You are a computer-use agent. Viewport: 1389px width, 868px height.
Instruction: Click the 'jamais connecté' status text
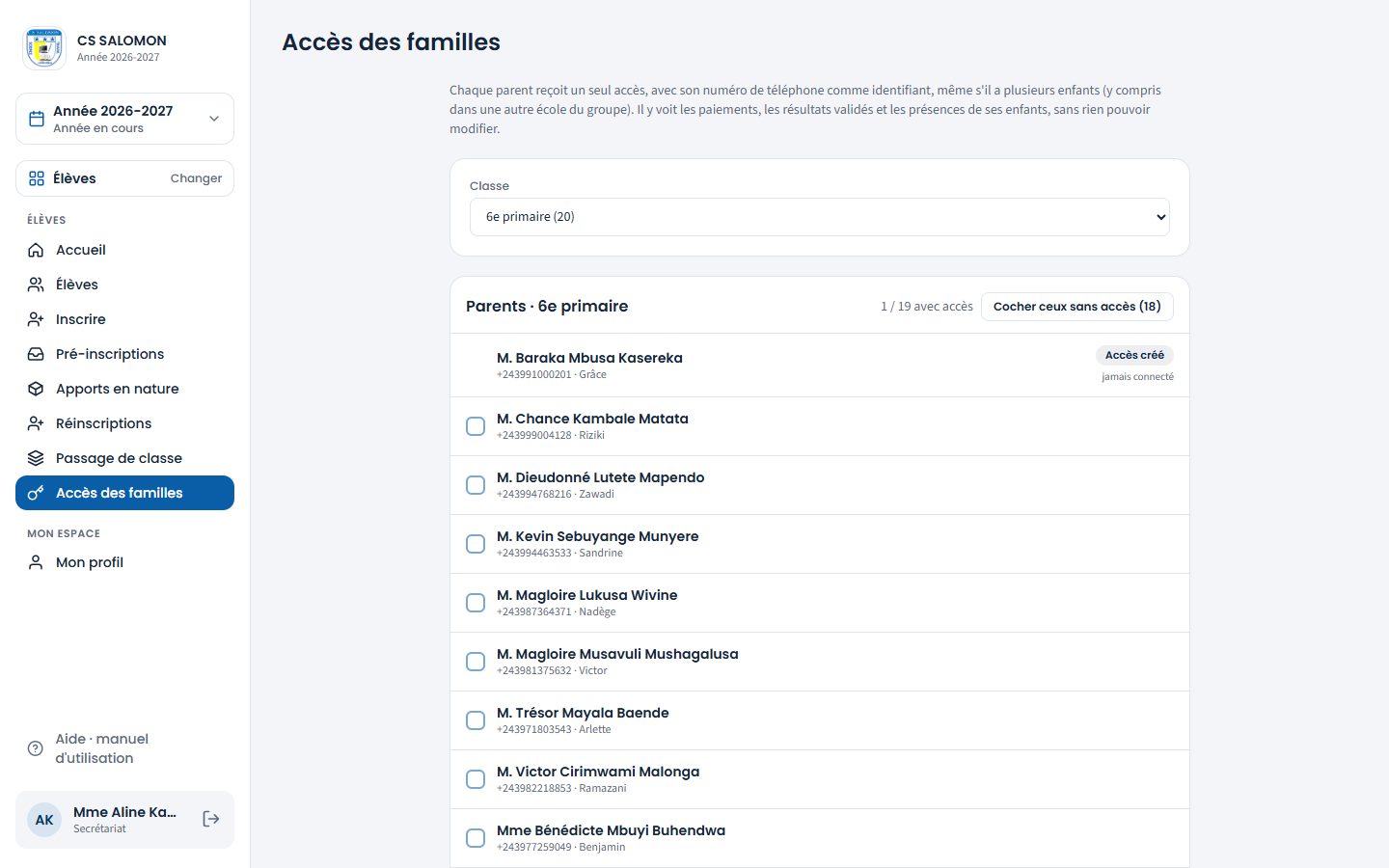tap(1138, 377)
